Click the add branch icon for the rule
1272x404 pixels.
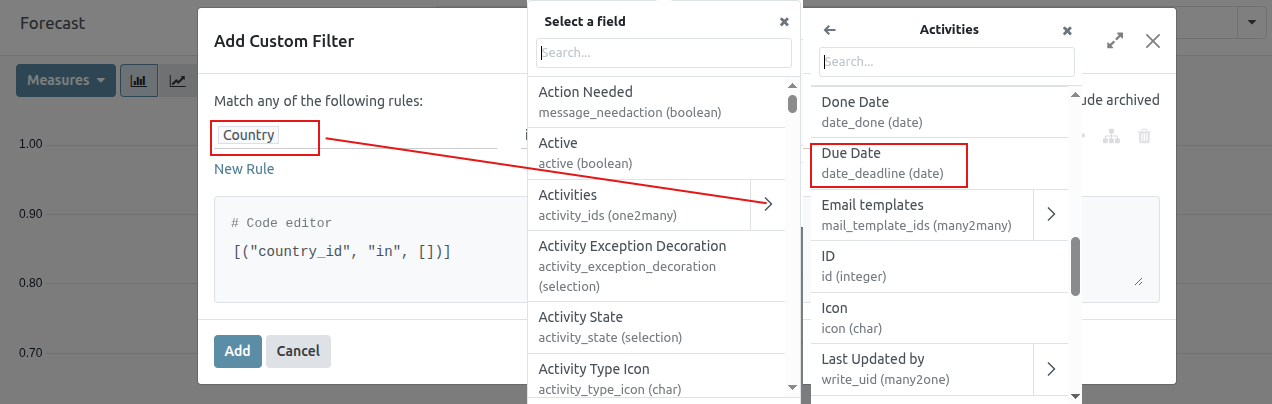1111,136
